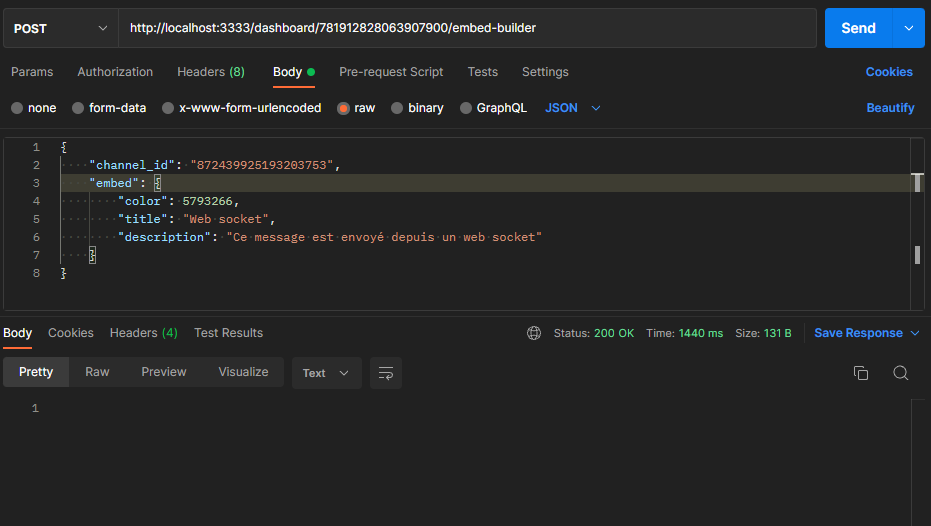Select the Pretty response view
Image resolution: width=931 pixels, height=526 pixels.
[36, 372]
